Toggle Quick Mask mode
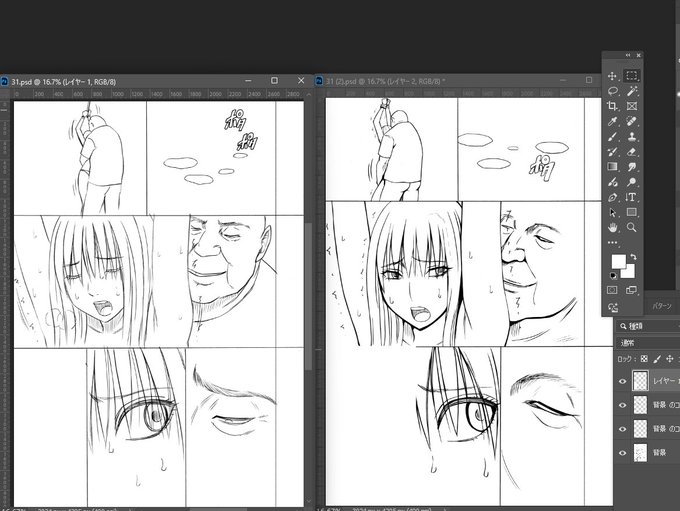This screenshot has height=511, width=680. pyautogui.click(x=612, y=290)
